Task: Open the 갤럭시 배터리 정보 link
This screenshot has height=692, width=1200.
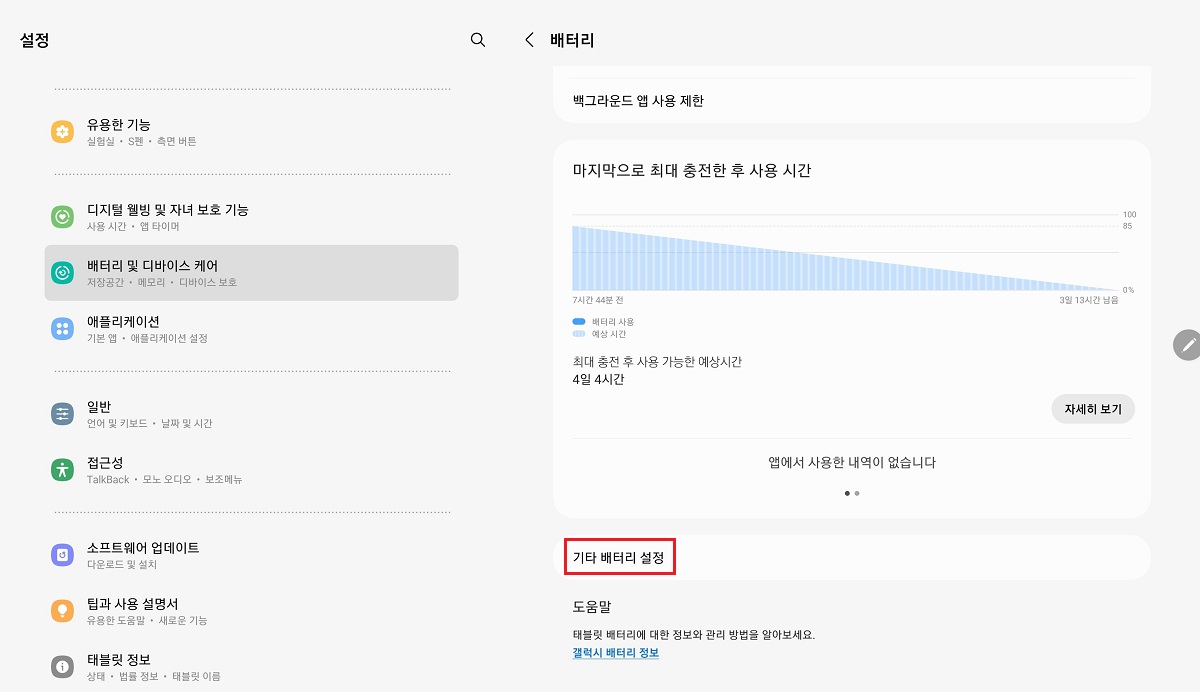Action: 614,650
